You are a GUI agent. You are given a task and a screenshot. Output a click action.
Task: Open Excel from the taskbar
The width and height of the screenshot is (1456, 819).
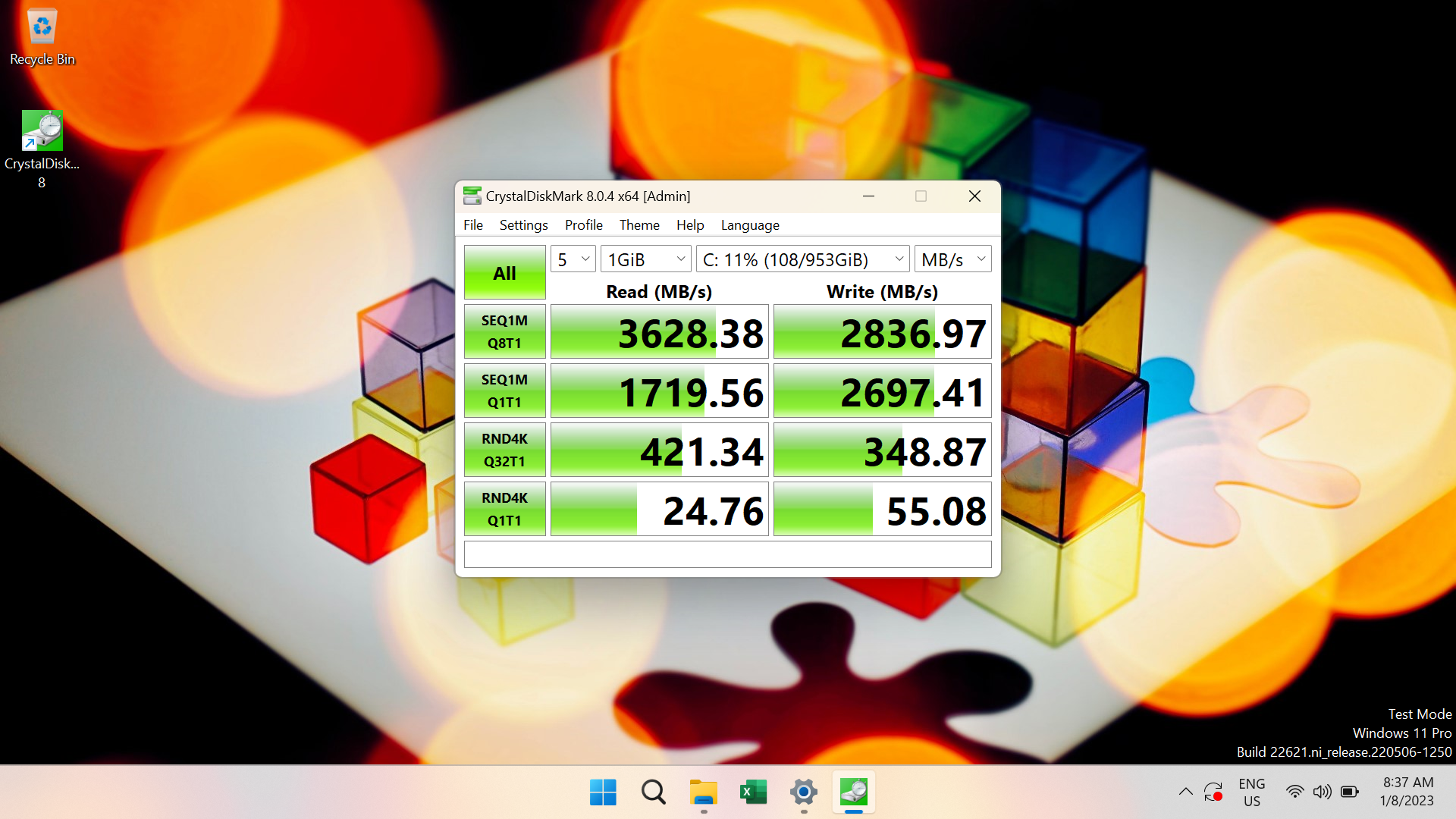click(753, 792)
